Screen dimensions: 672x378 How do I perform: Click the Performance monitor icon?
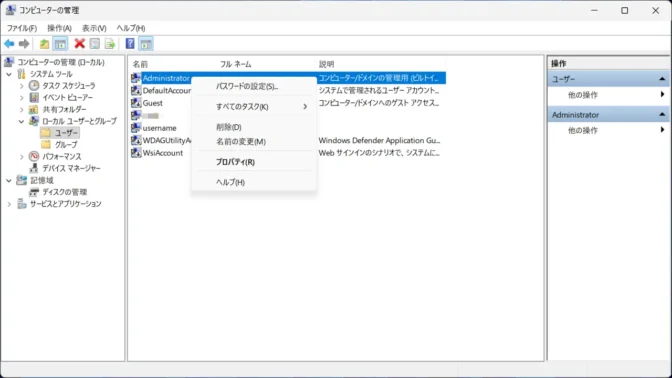click(34, 156)
